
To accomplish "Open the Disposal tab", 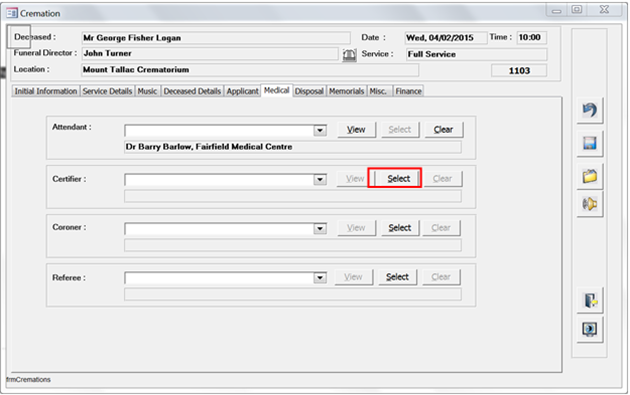I will pos(309,91).
